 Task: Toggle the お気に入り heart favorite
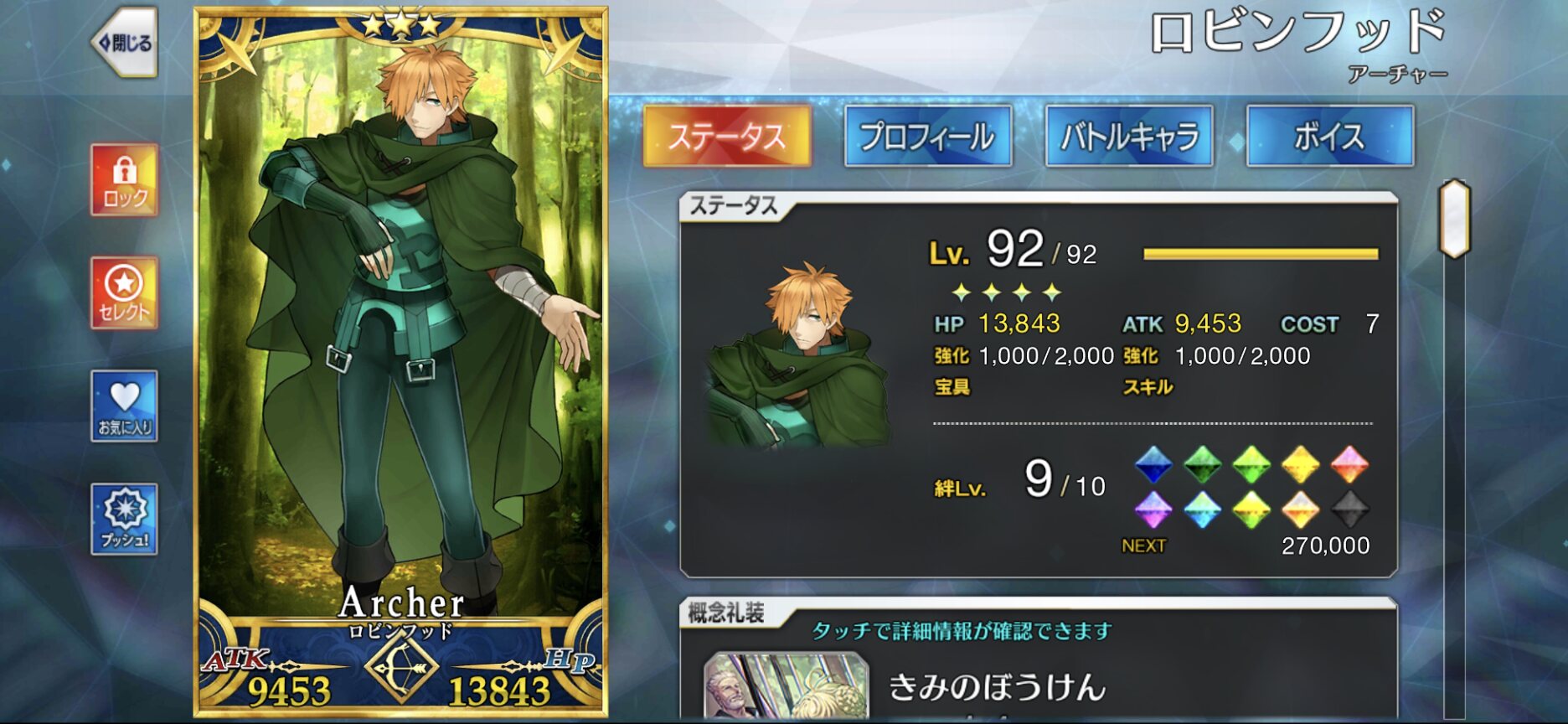[x=124, y=406]
